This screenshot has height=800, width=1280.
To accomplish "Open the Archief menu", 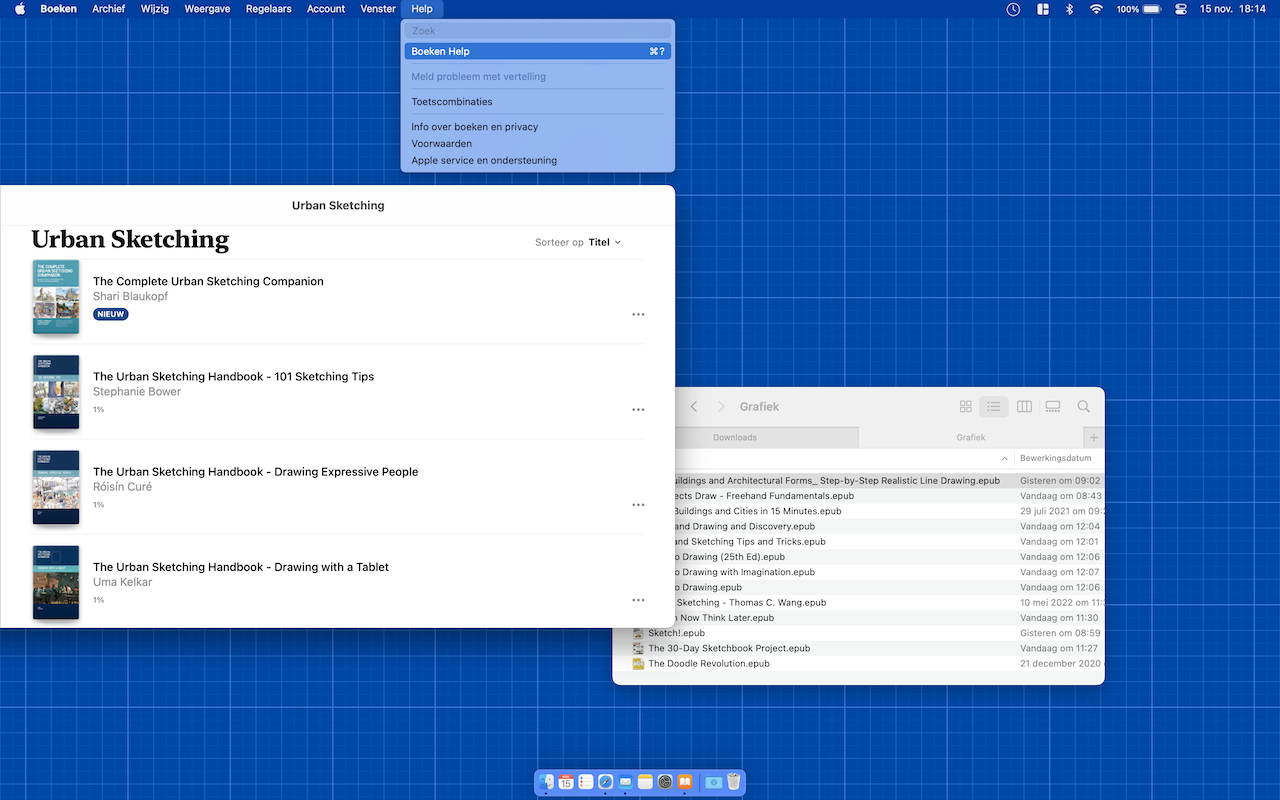I will (108, 9).
